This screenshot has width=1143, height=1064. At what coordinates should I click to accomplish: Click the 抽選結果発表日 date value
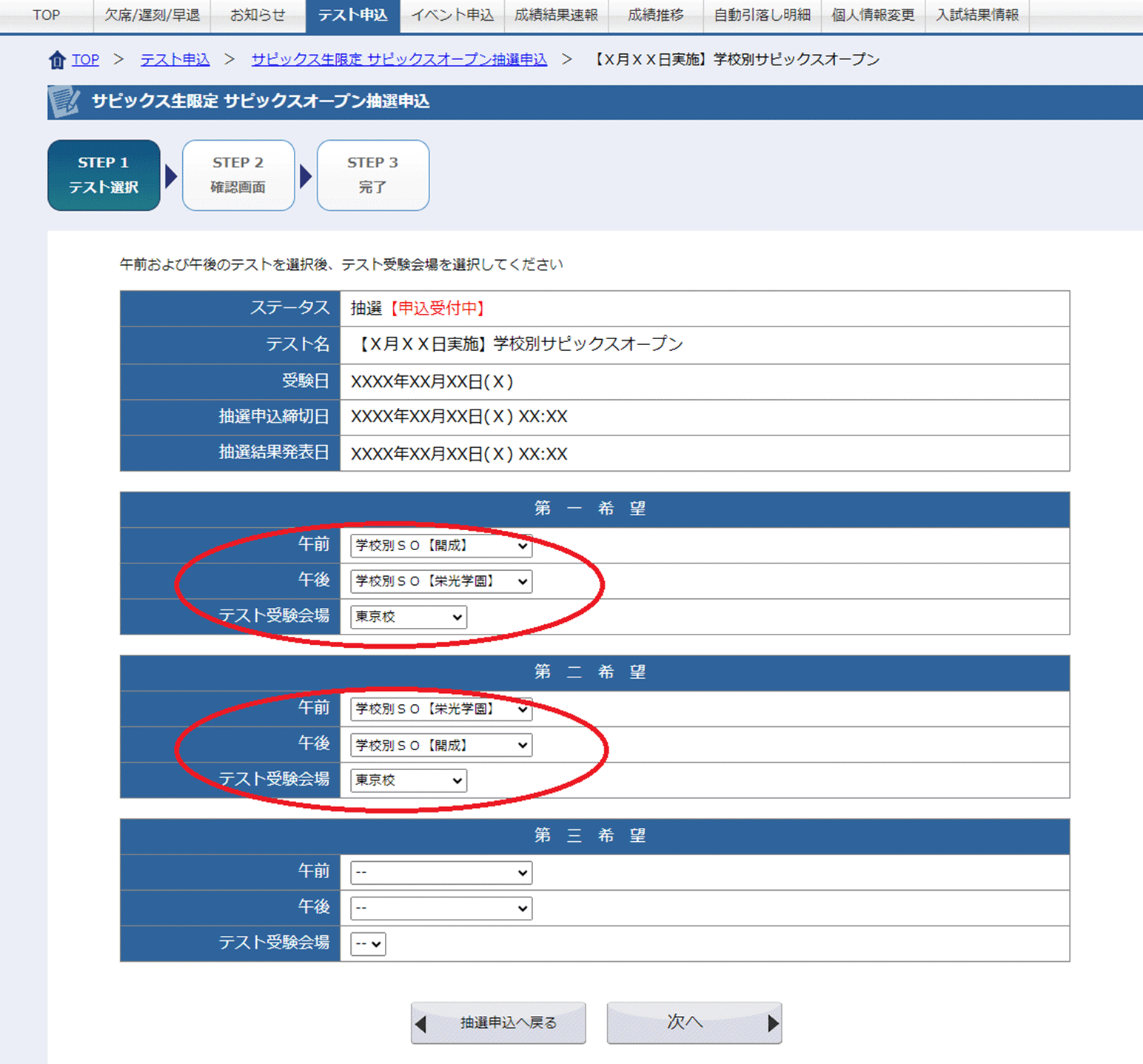(459, 453)
